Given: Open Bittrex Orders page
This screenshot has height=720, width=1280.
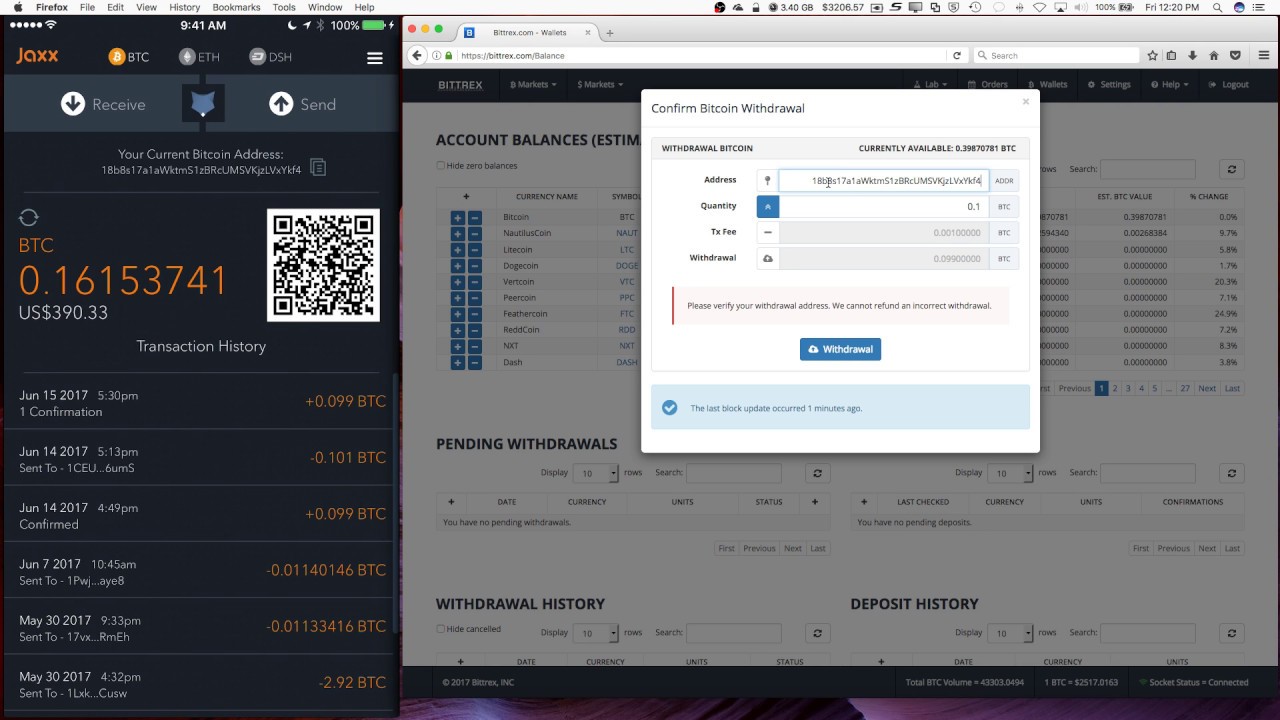Looking at the screenshot, I should point(988,84).
